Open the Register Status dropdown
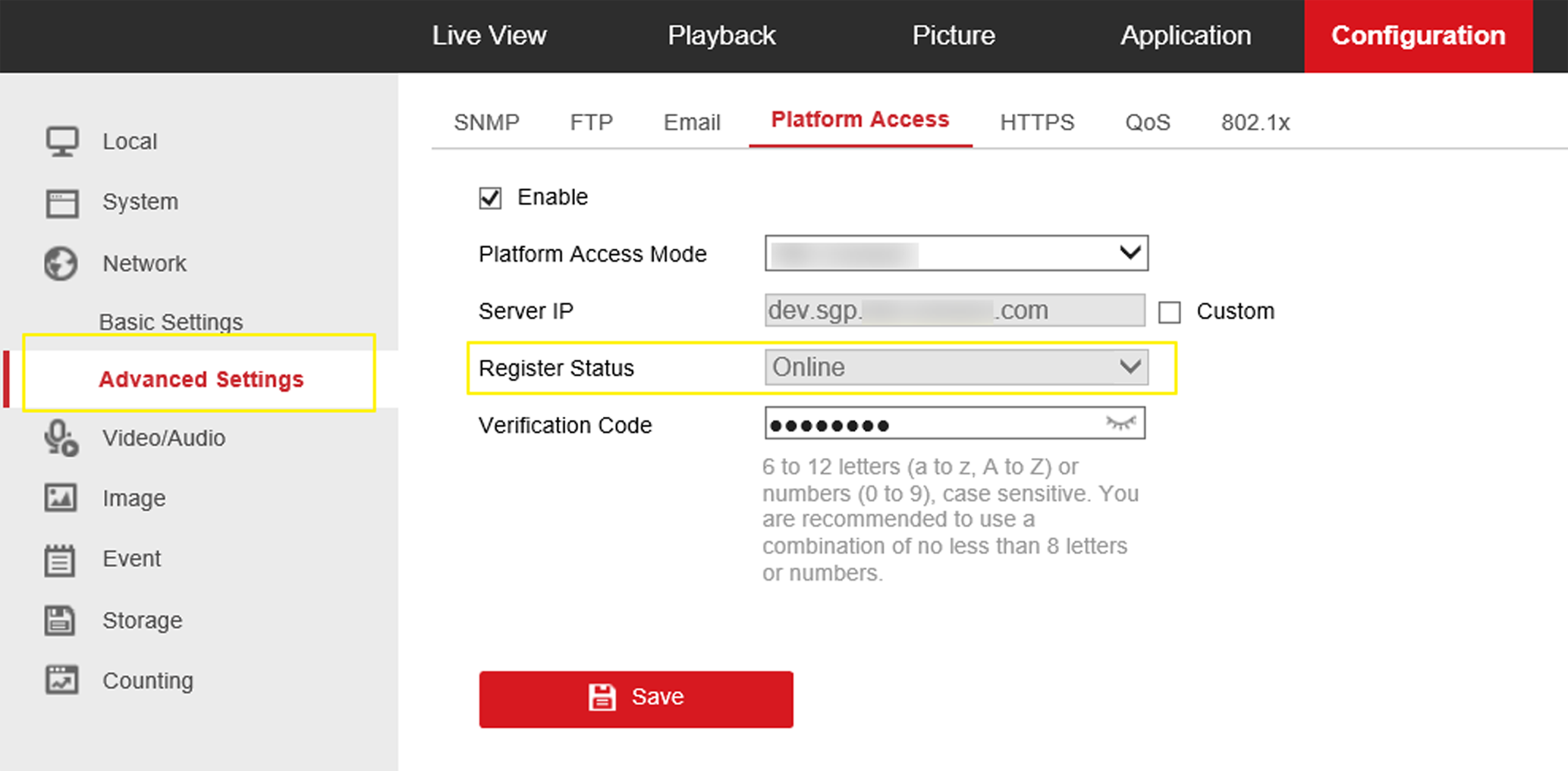 (x=956, y=368)
